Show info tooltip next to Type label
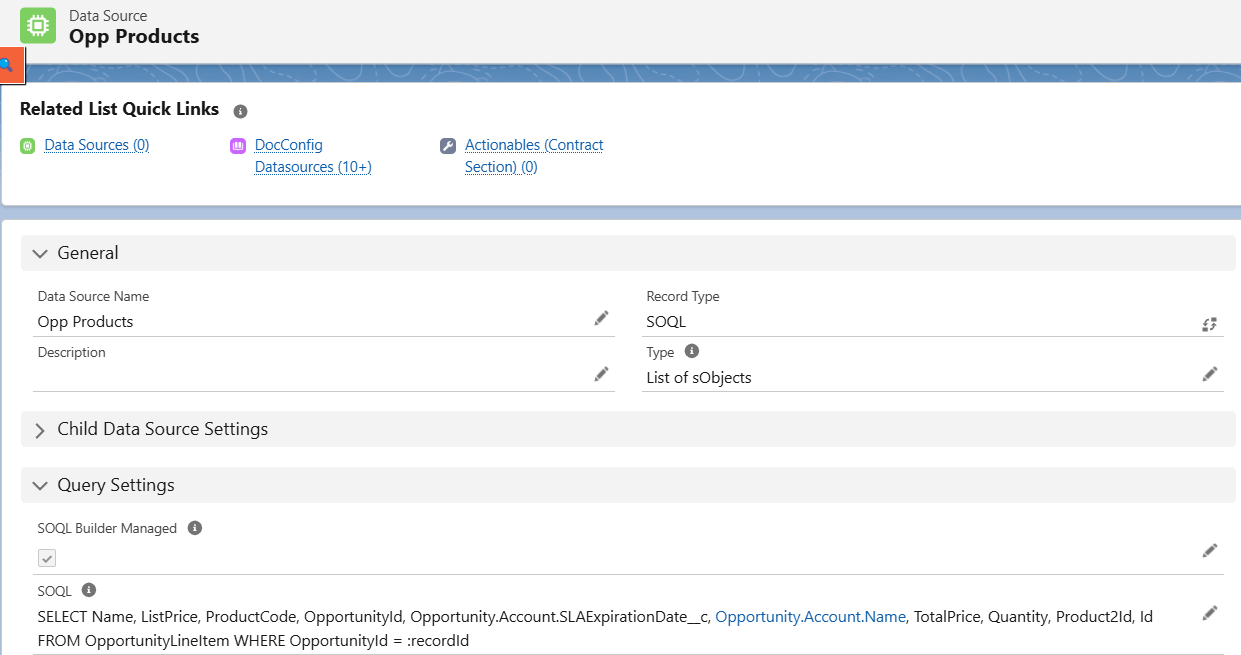Viewport: 1241px width, 655px height. (x=691, y=352)
